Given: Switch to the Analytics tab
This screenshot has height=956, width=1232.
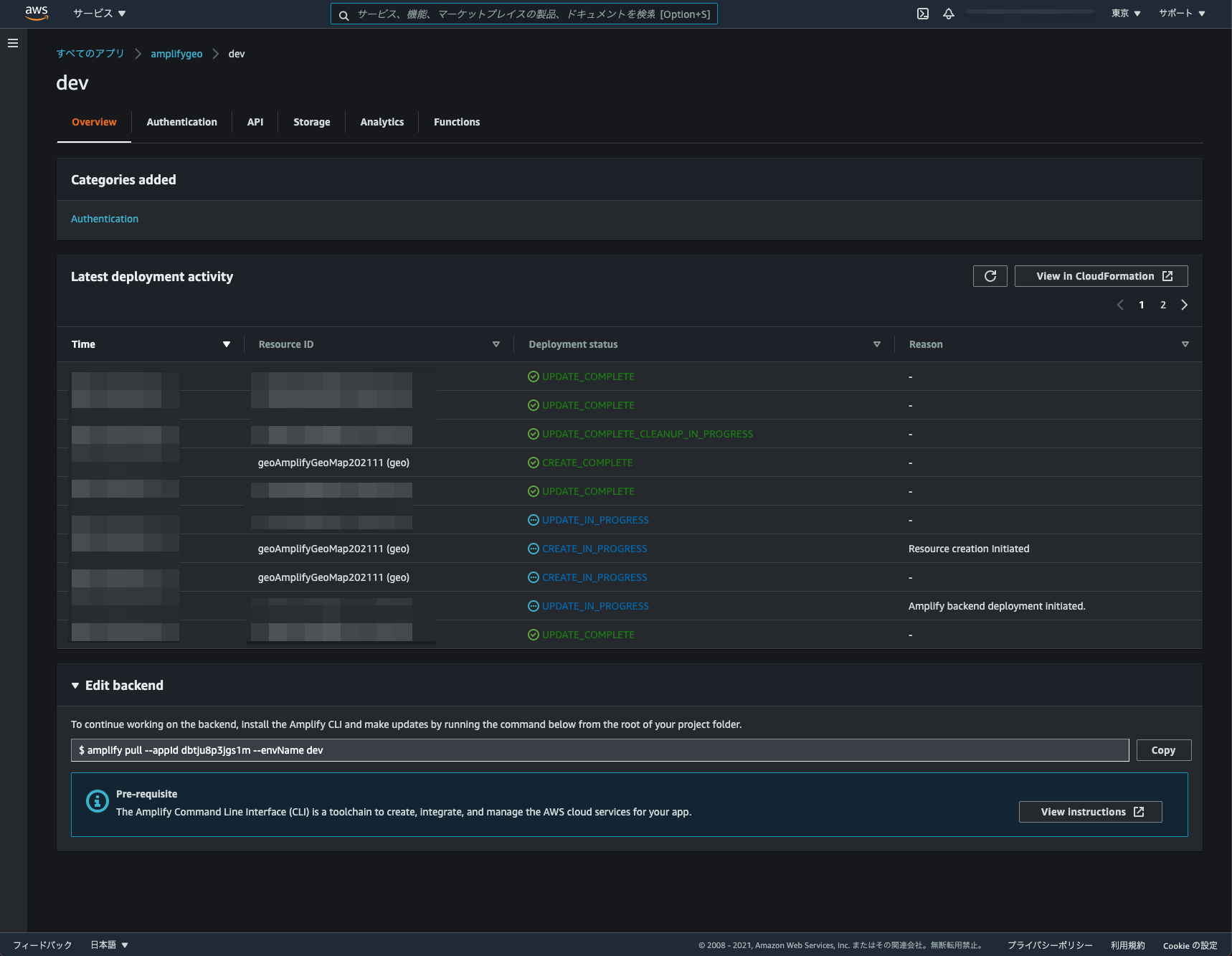Looking at the screenshot, I should point(382,122).
